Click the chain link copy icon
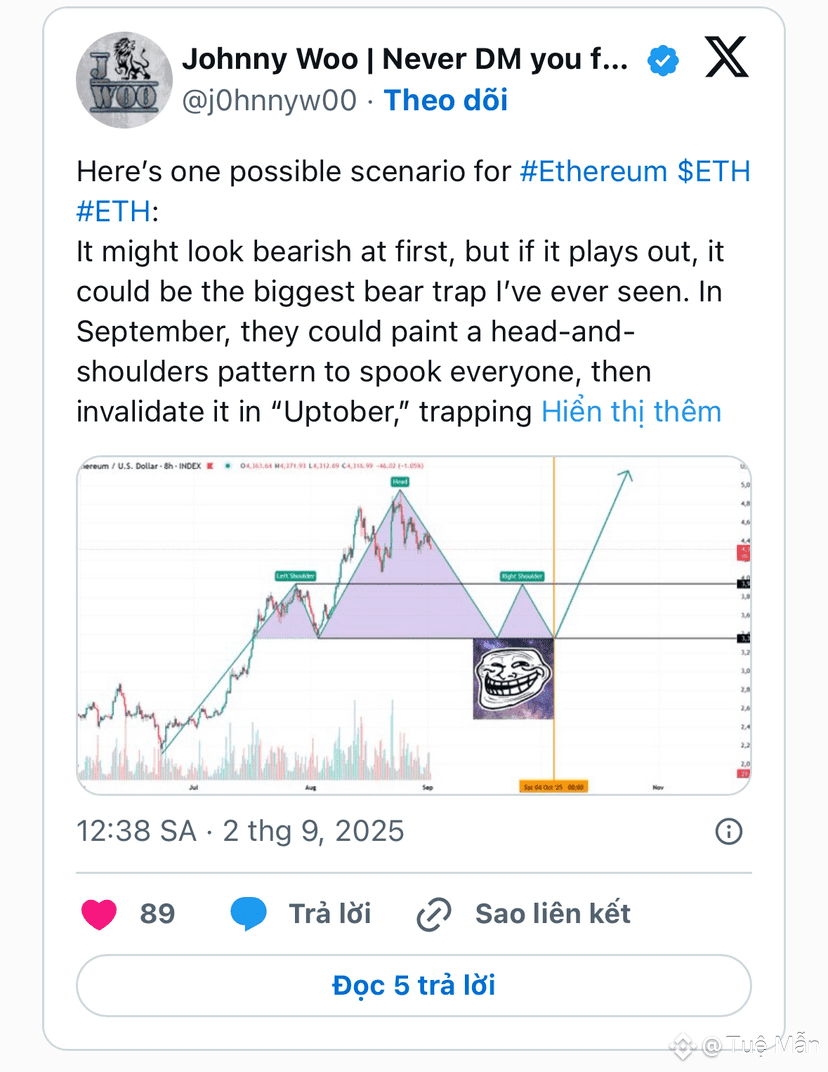The width and height of the screenshot is (828, 1072). [433, 914]
